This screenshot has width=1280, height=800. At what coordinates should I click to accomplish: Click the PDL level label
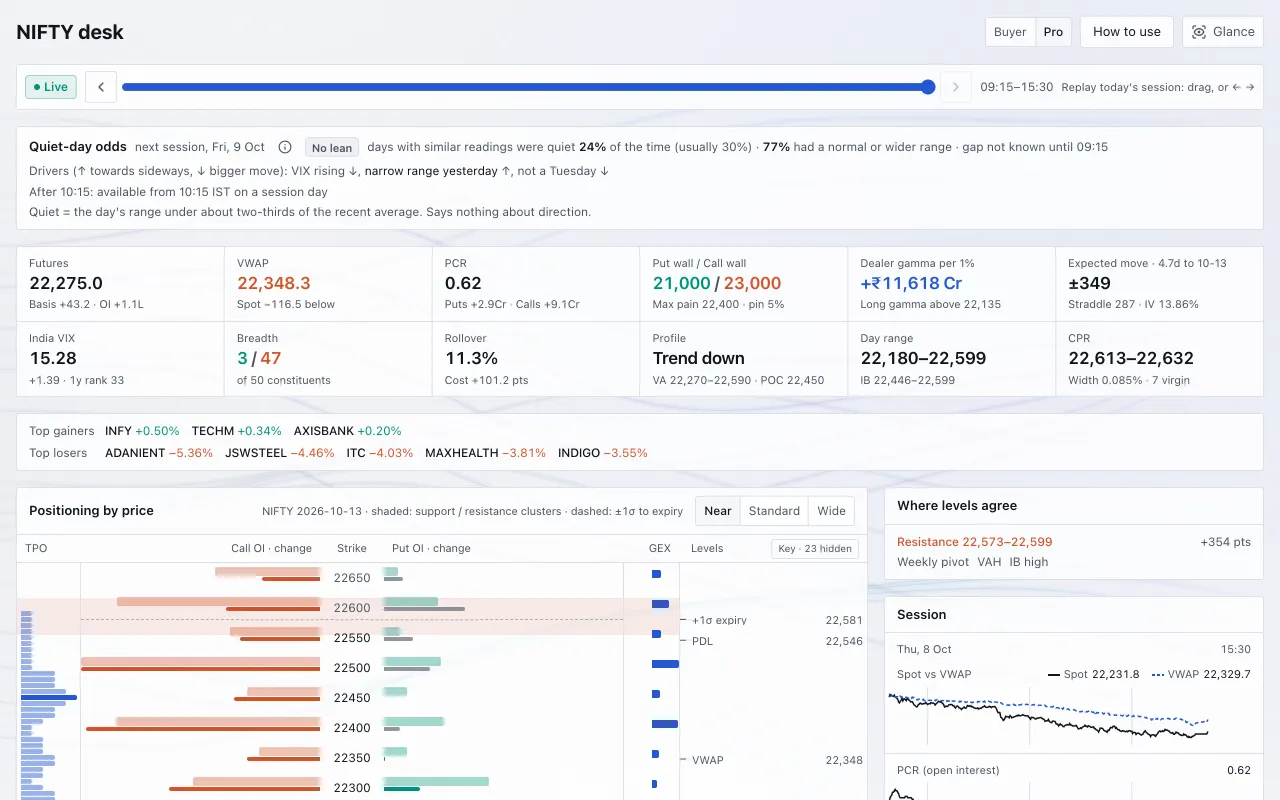702,641
